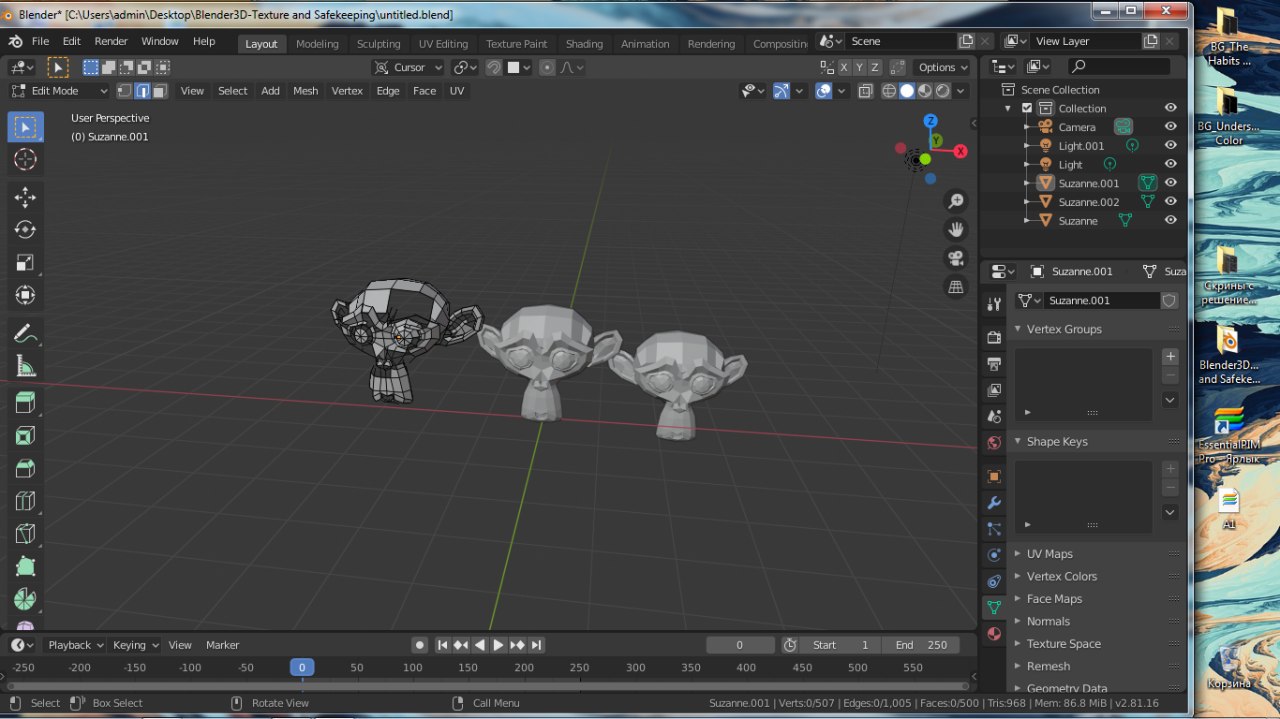The width and height of the screenshot is (1280, 719).
Task: Open the Material properties tab
Action: [994, 633]
